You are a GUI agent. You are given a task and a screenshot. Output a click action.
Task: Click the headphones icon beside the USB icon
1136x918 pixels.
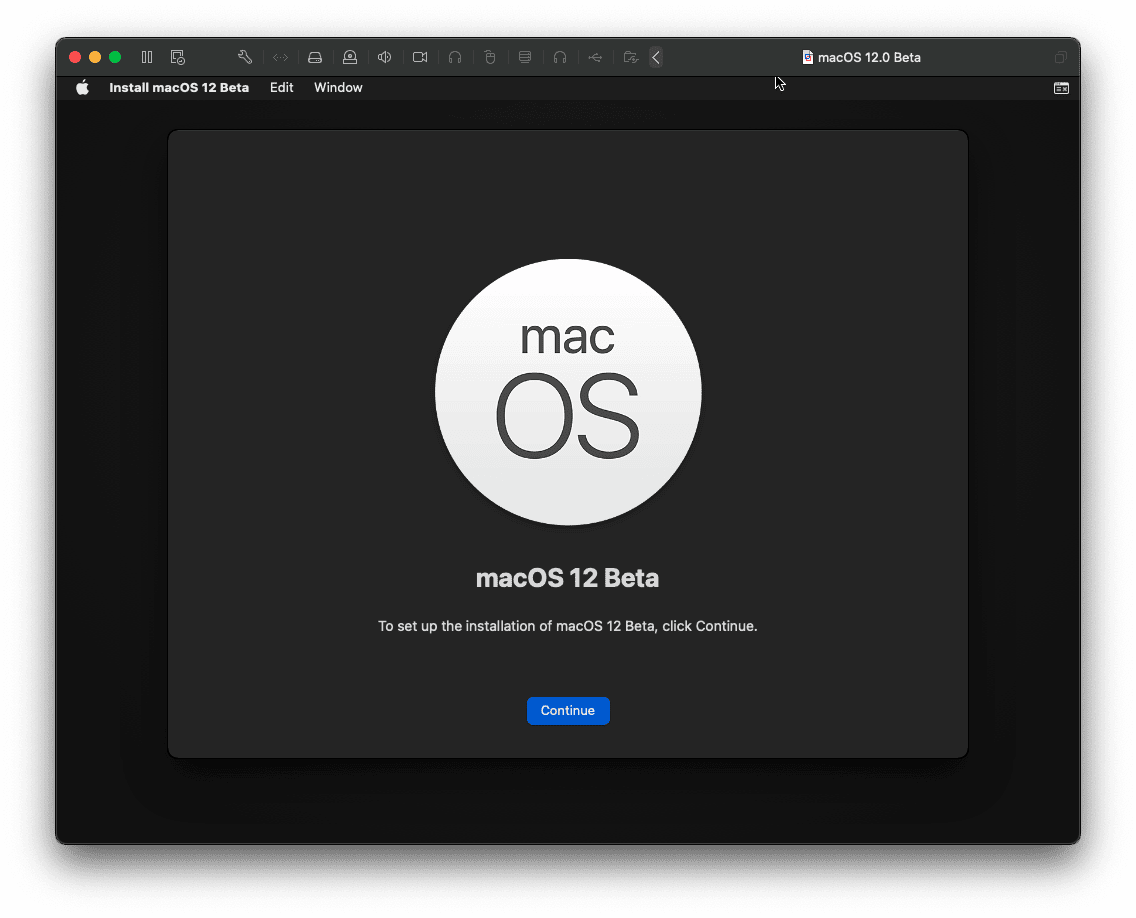click(560, 57)
